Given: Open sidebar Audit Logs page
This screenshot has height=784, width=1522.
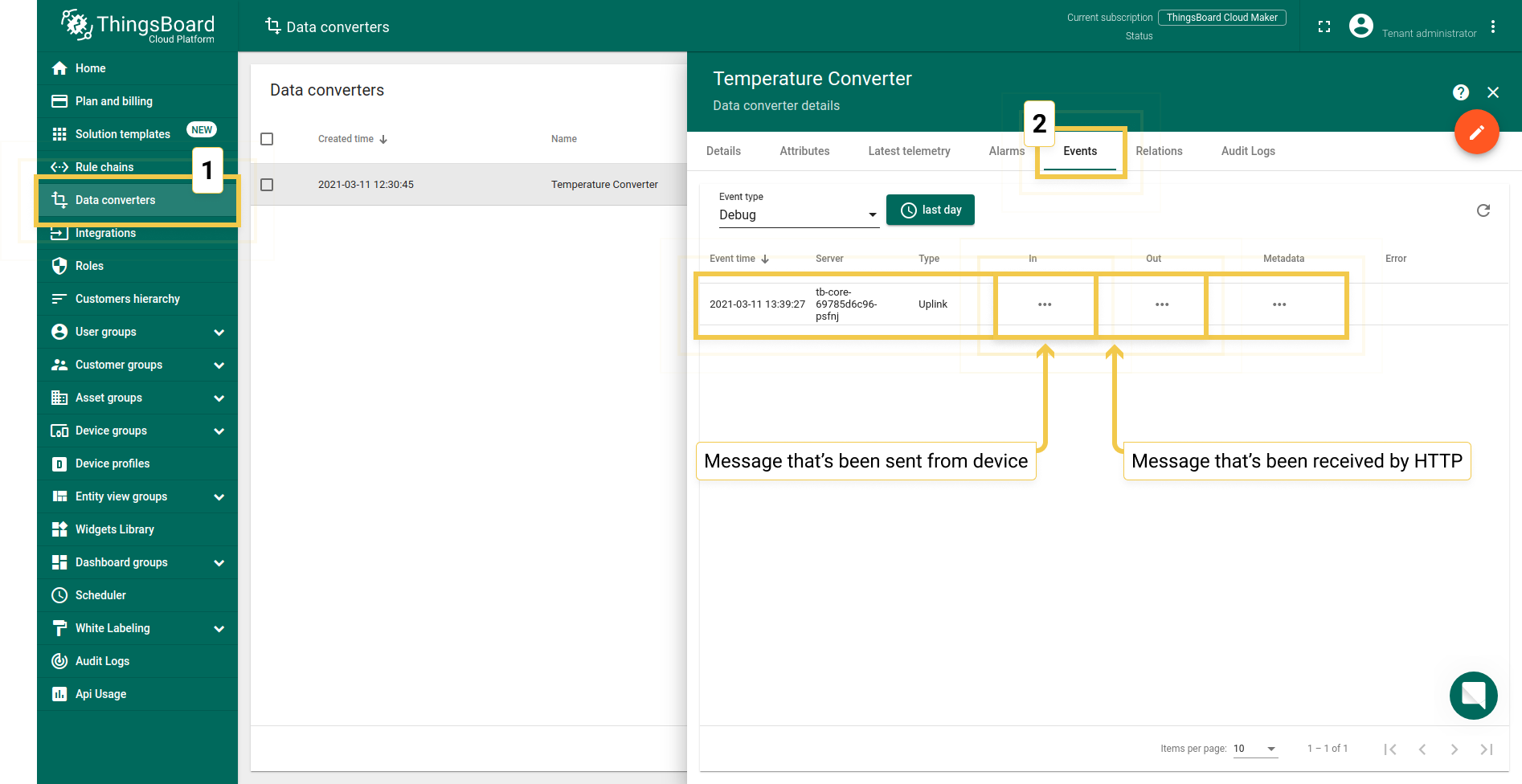Looking at the screenshot, I should pos(137,661).
